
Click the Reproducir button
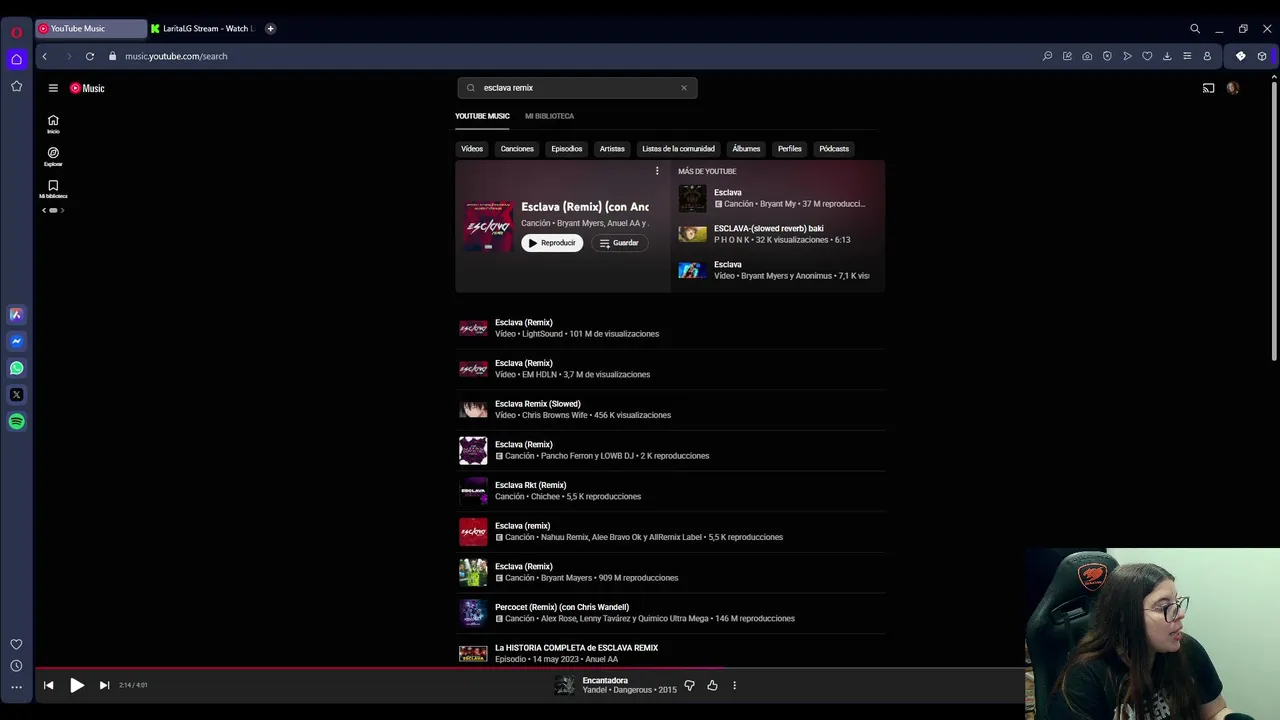click(552, 243)
